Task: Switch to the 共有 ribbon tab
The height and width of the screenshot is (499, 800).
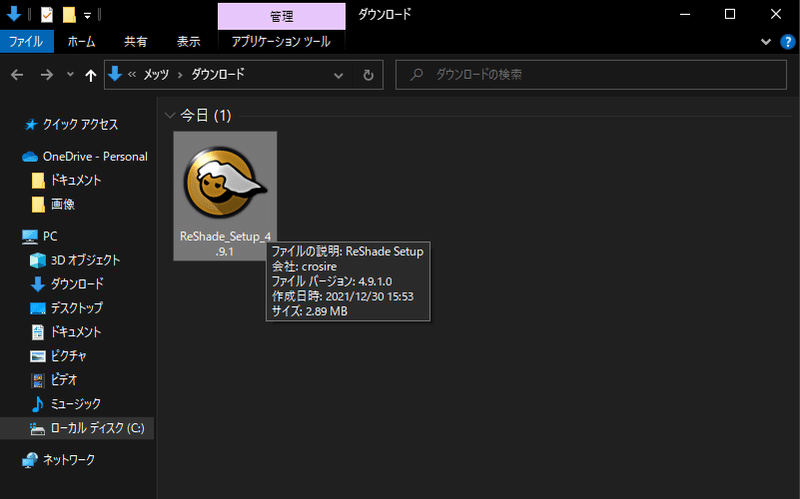Action: [x=136, y=41]
